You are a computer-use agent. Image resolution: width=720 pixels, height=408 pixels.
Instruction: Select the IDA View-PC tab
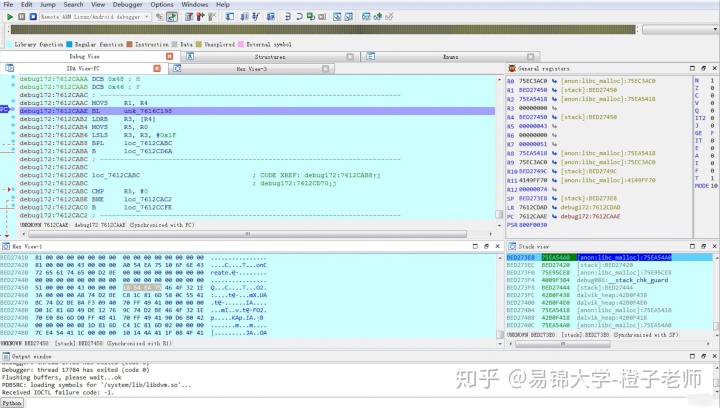tap(83, 69)
